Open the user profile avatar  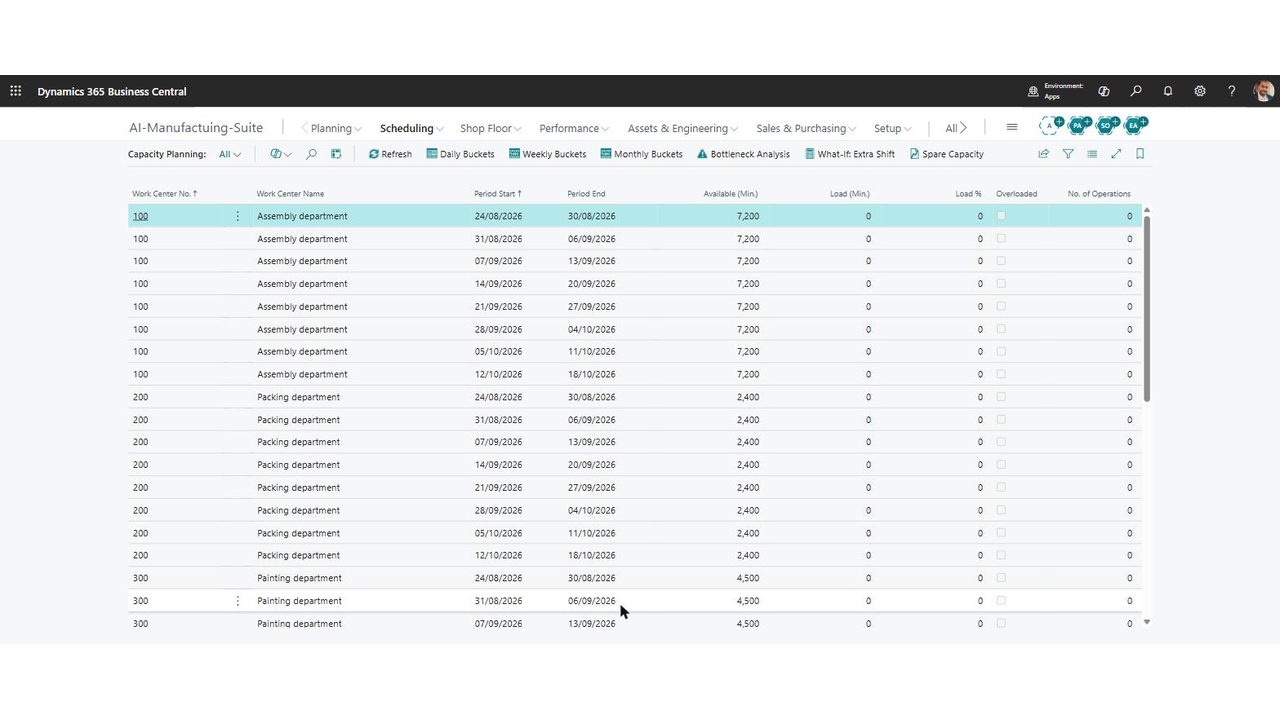click(1263, 91)
